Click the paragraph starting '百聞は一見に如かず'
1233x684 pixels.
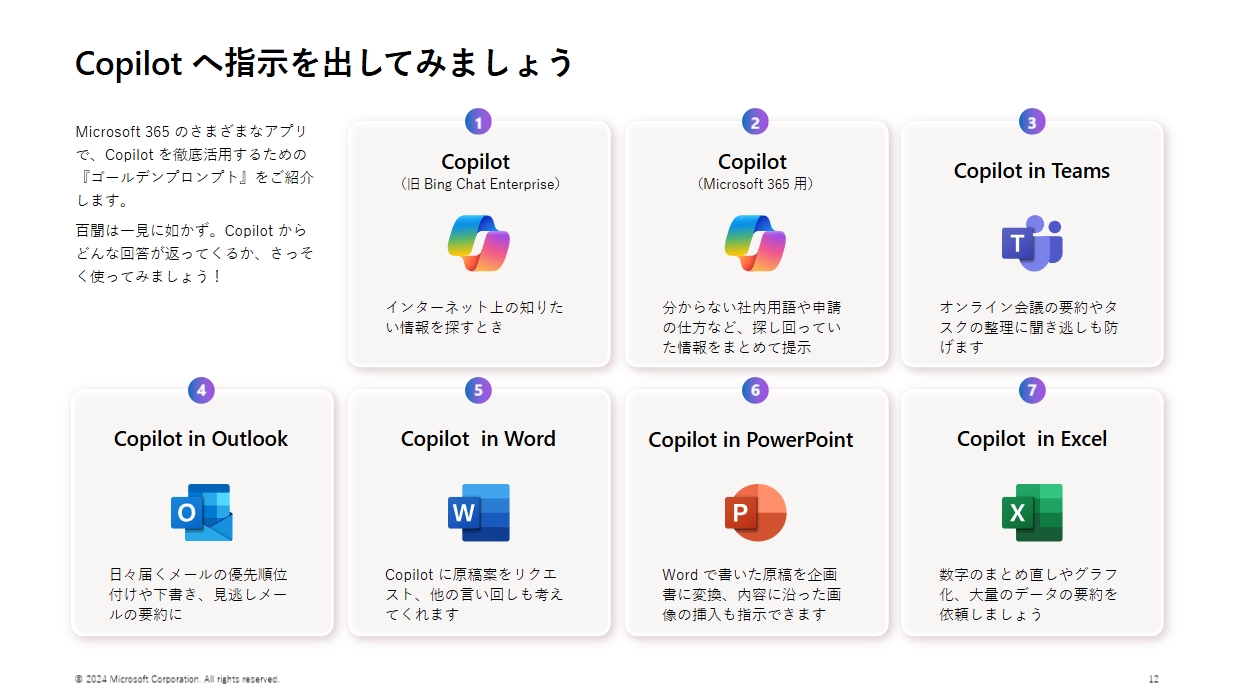(x=194, y=253)
